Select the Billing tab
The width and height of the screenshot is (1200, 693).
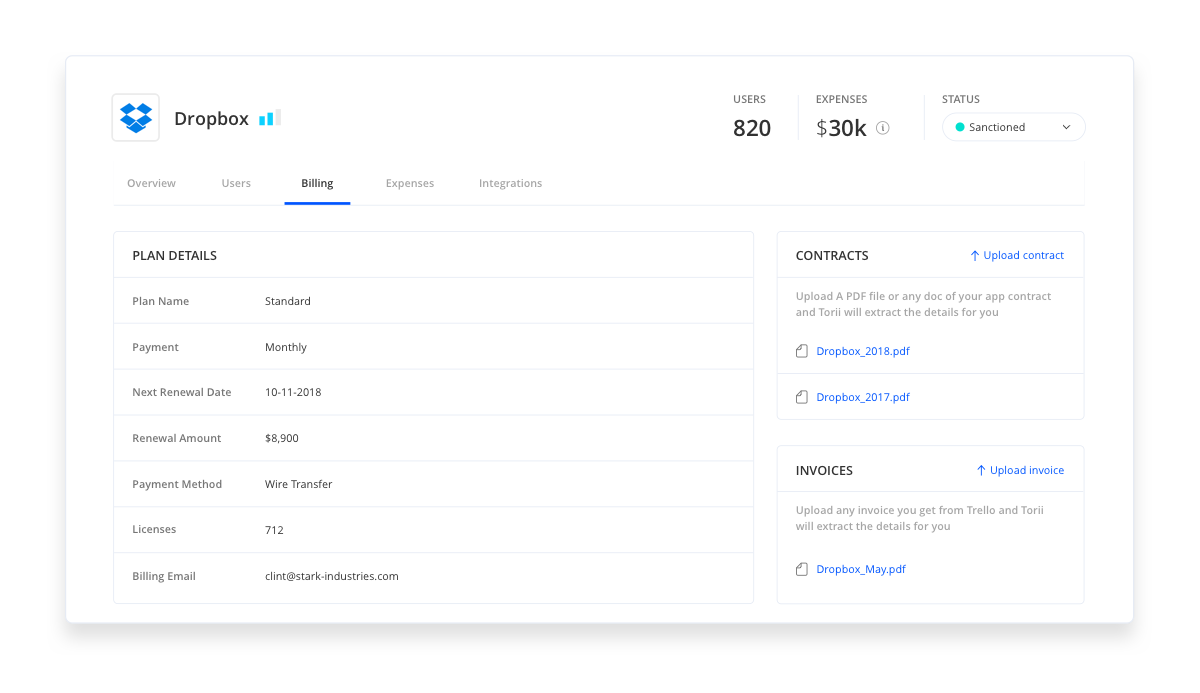(x=317, y=183)
